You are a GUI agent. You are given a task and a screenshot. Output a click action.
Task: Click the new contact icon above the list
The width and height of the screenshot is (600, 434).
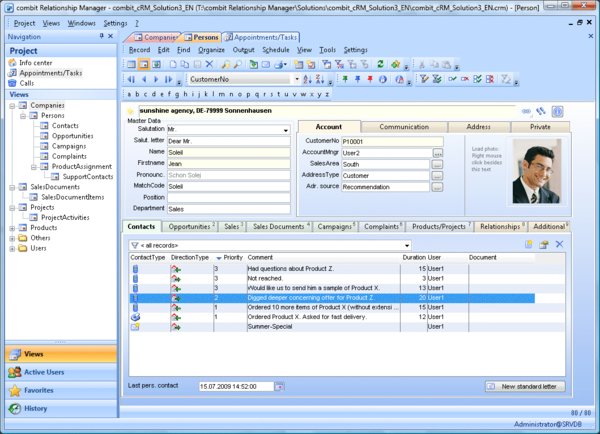[529, 244]
